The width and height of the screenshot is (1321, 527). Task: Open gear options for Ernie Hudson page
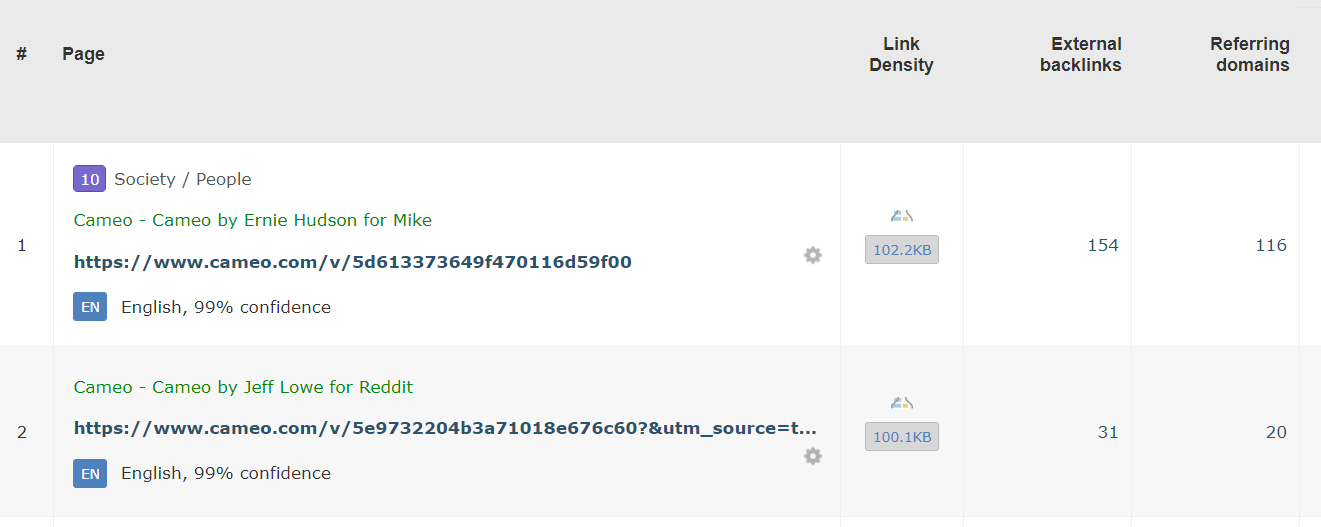click(x=813, y=255)
